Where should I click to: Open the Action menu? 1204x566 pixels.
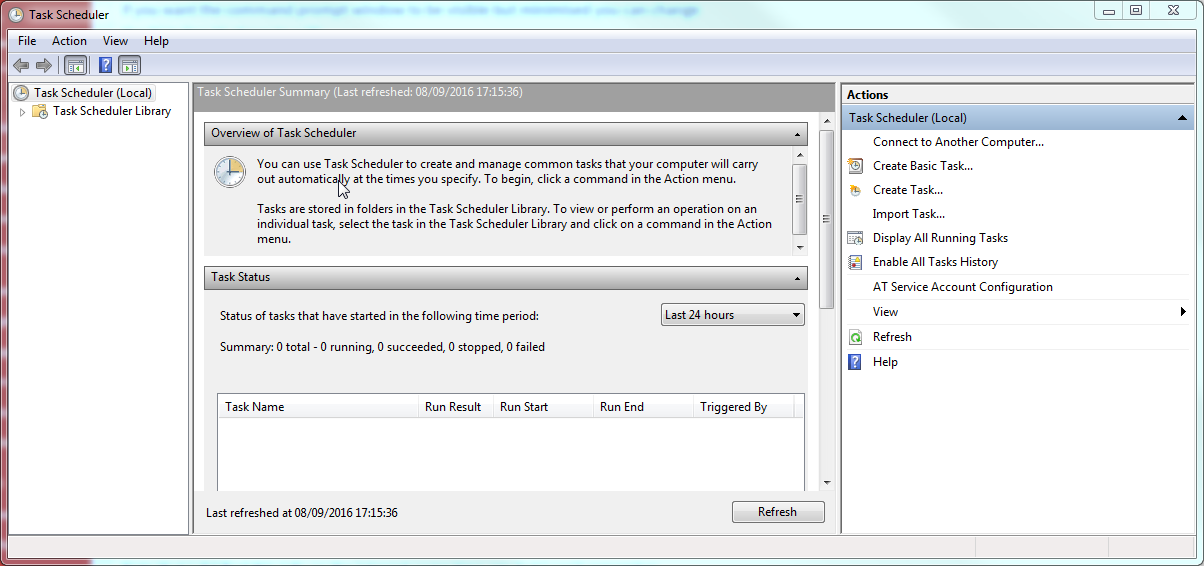pyautogui.click(x=69, y=41)
